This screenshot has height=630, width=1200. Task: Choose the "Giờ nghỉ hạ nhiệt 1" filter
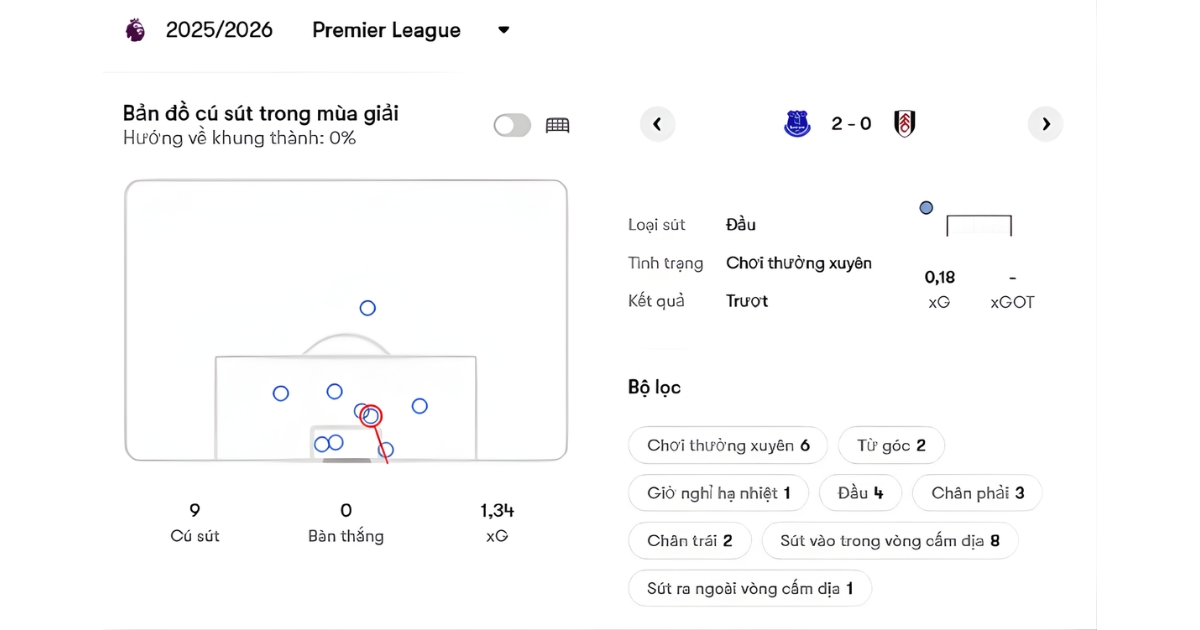pyautogui.click(x=718, y=493)
